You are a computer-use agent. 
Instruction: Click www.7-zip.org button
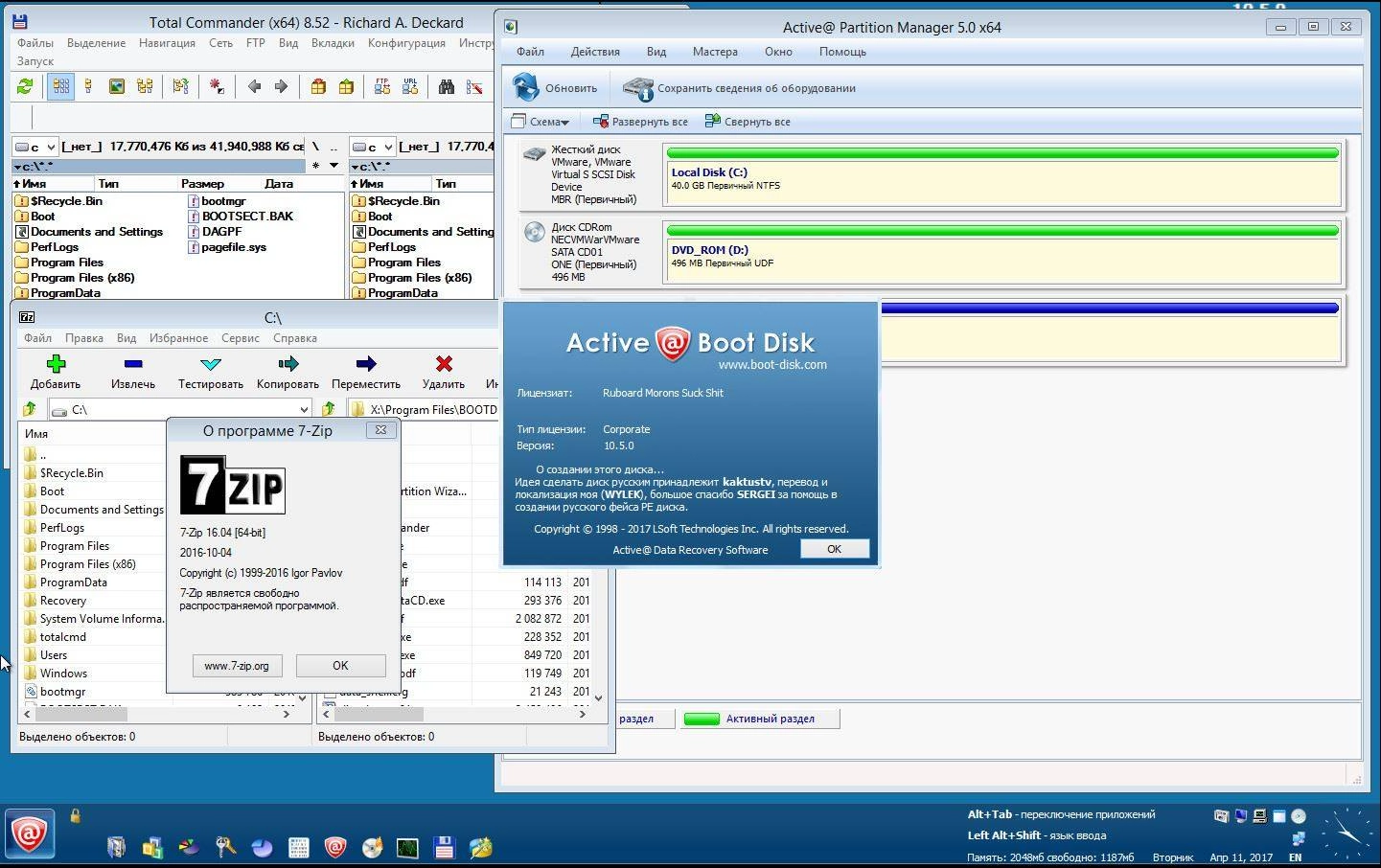(x=237, y=665)
